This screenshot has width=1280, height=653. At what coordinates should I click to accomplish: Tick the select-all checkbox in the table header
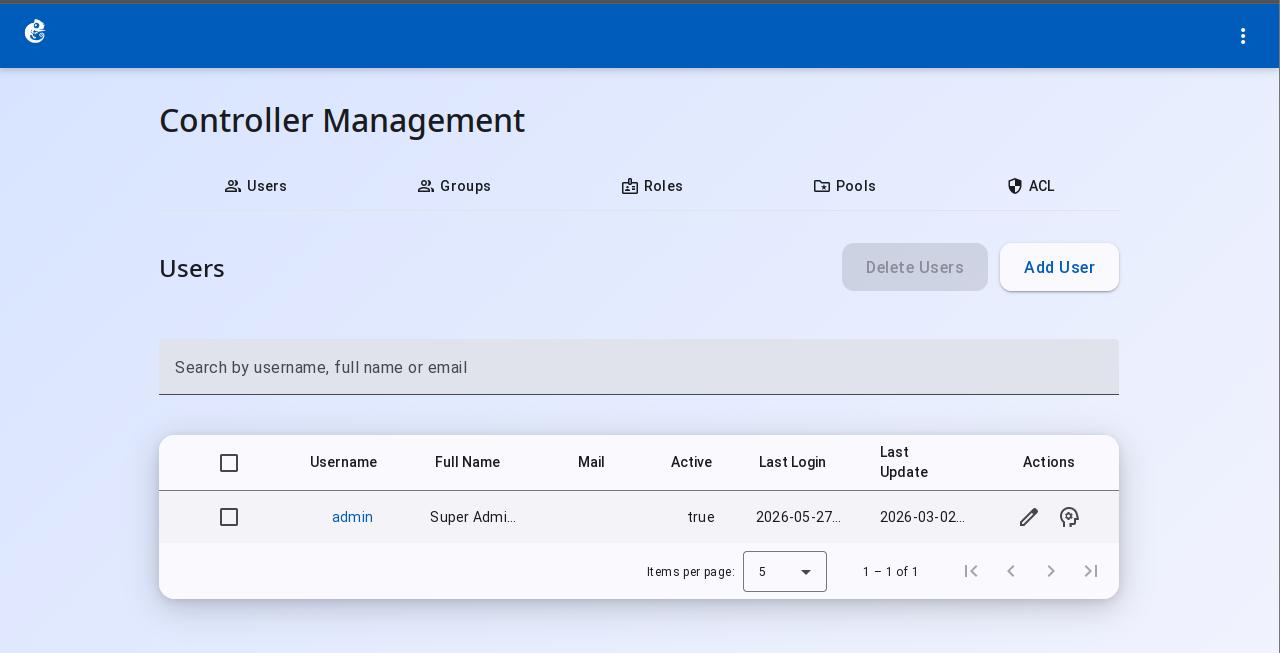click(229, 463)
